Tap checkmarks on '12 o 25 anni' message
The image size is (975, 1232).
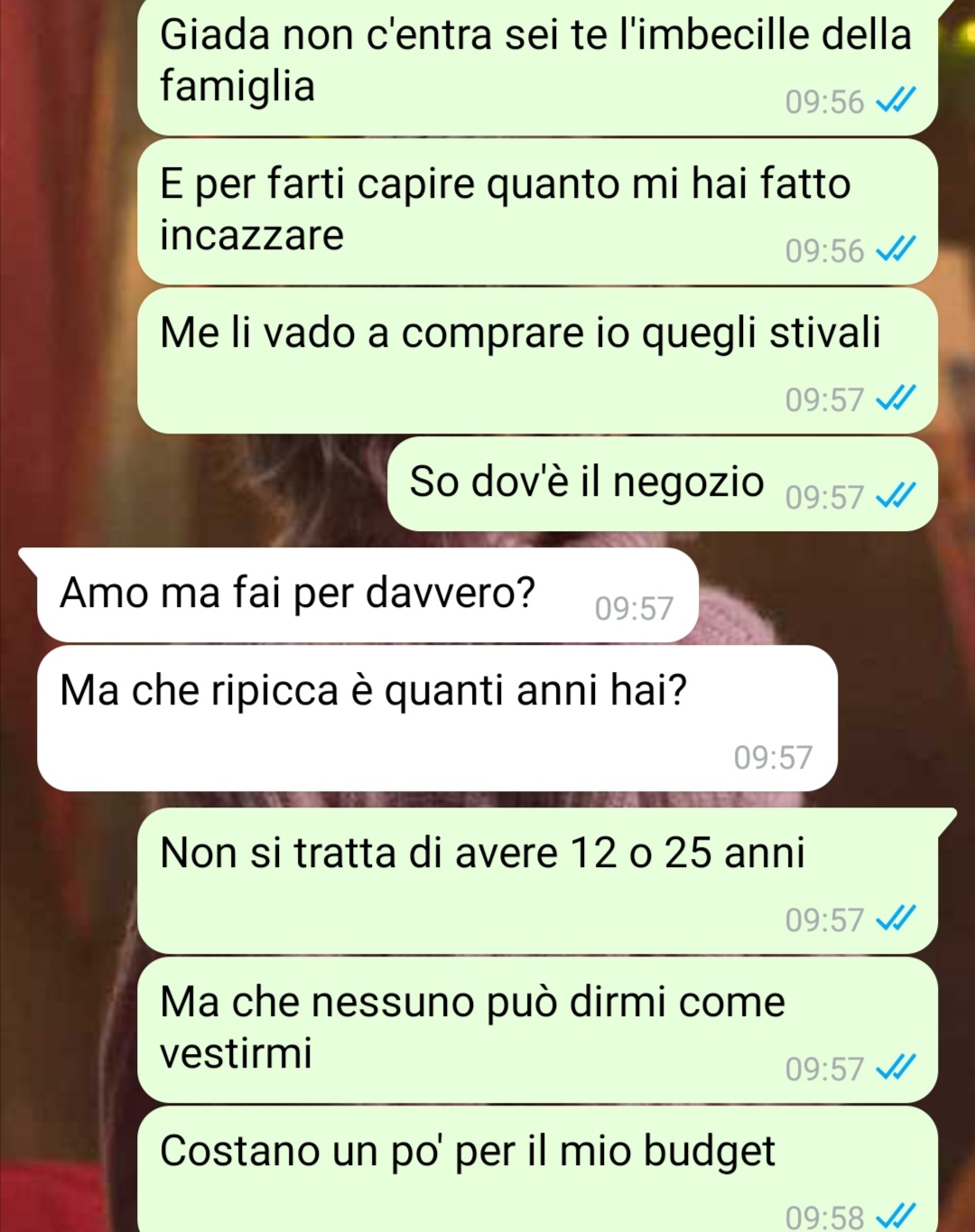(x=896, y=919)
